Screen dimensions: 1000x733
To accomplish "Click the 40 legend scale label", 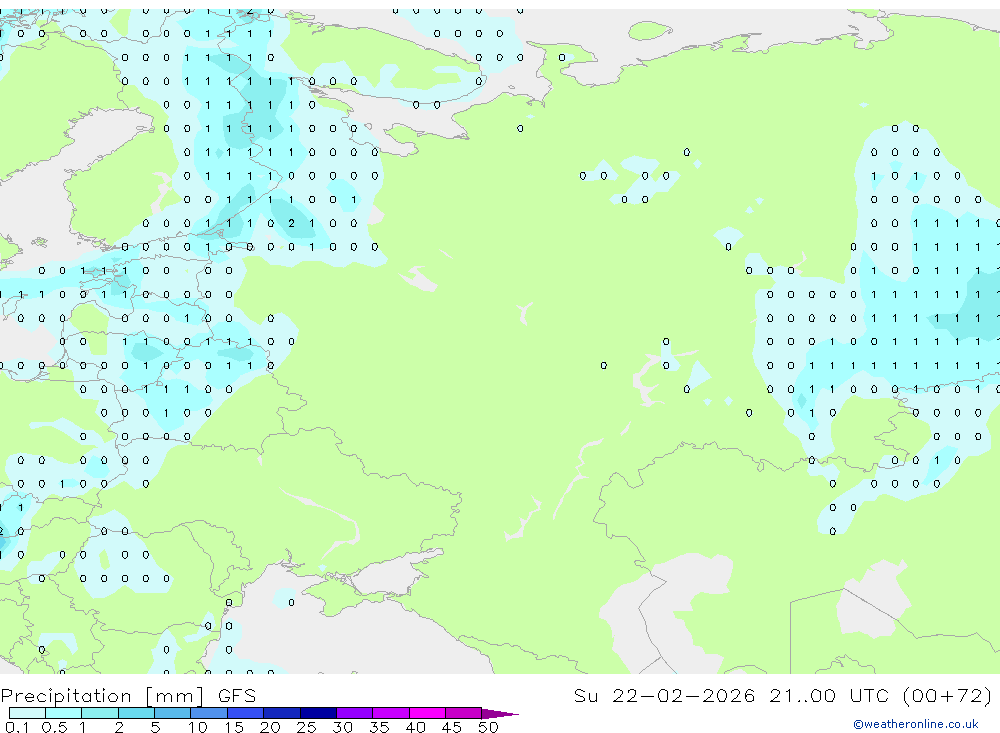I will click(x=415, y=727).
